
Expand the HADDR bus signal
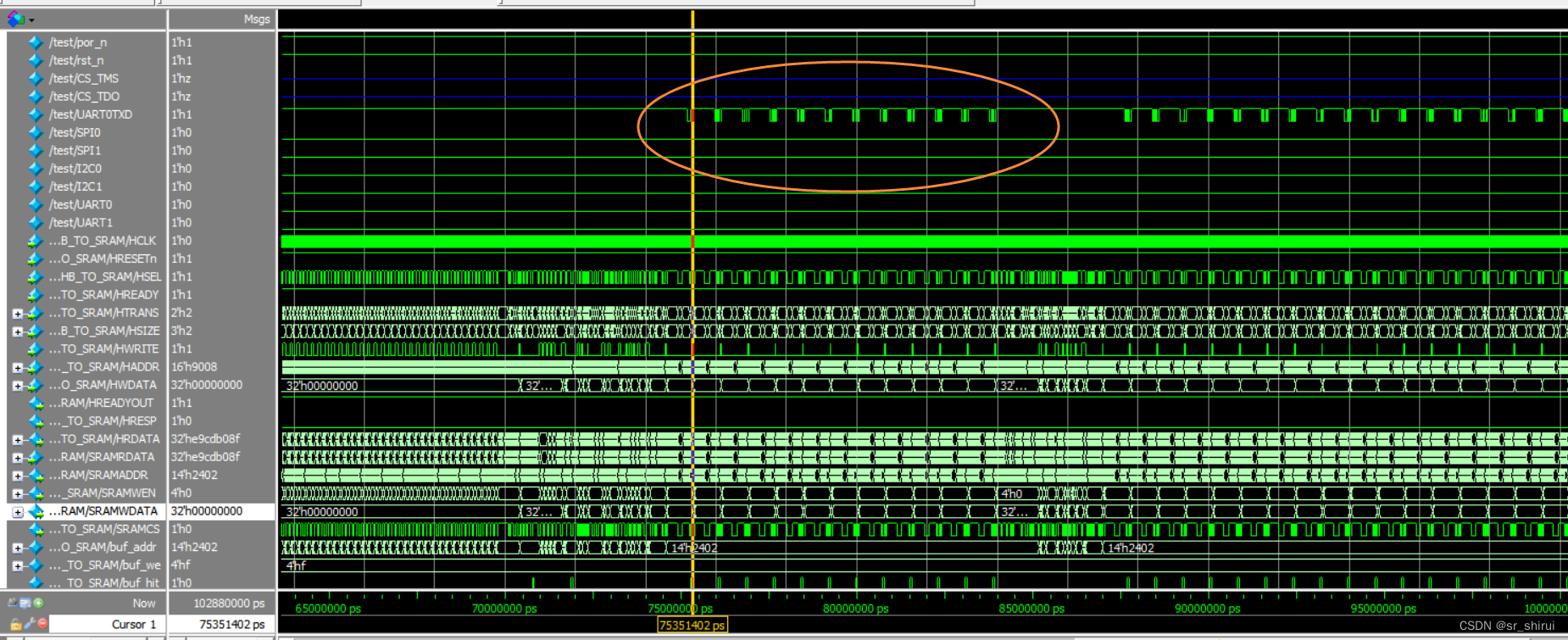(x=17, y=367)
